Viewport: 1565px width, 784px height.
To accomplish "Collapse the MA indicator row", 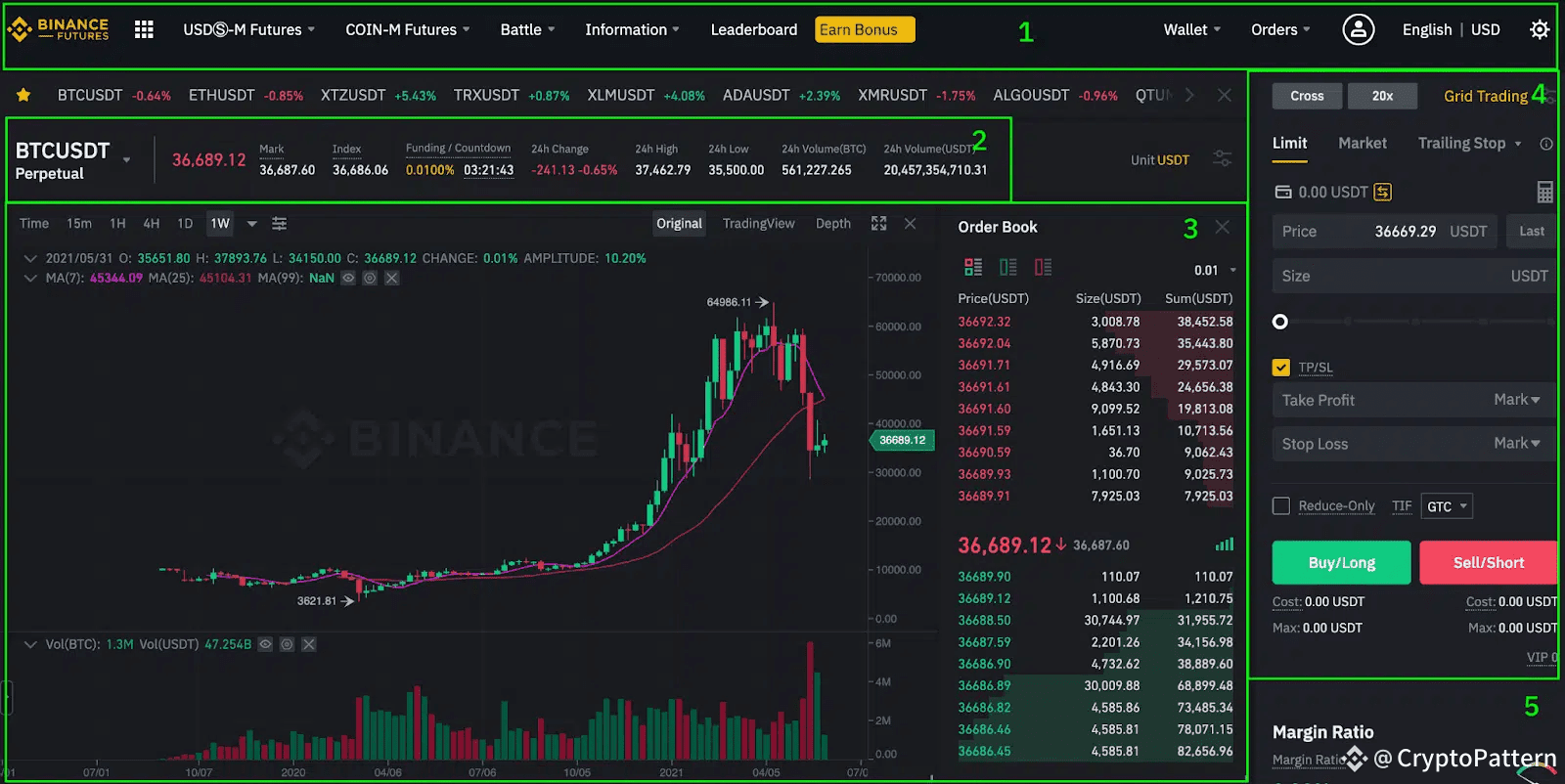I will [30, 278].
